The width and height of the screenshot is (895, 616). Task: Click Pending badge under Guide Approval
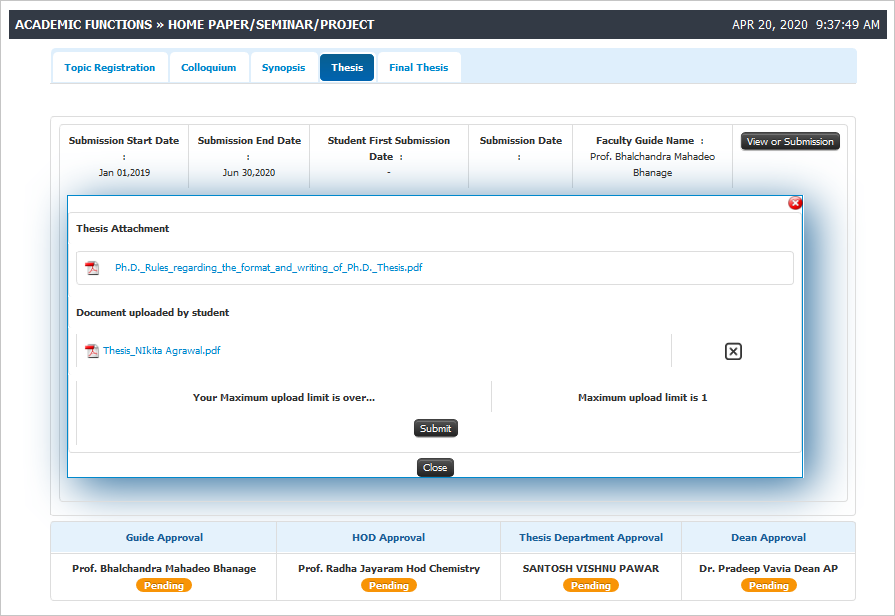[x=164, y=585]
